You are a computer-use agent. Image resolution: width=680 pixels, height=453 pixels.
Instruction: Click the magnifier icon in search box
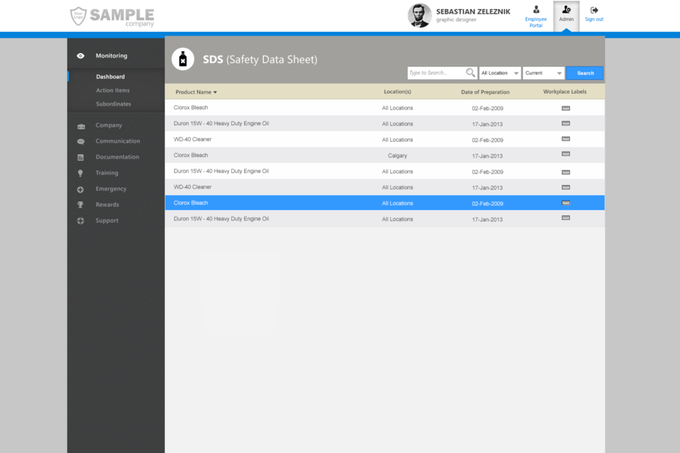click(x=470, y=72)
